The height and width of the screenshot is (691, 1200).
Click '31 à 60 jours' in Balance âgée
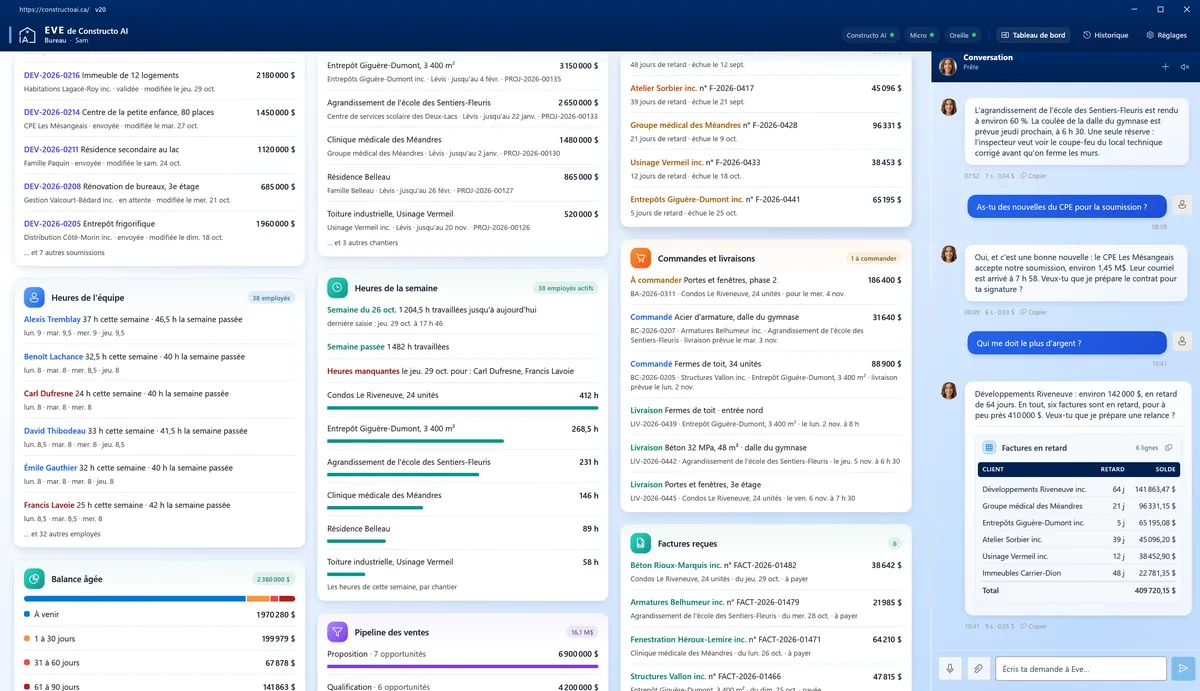tap(160, 663)
